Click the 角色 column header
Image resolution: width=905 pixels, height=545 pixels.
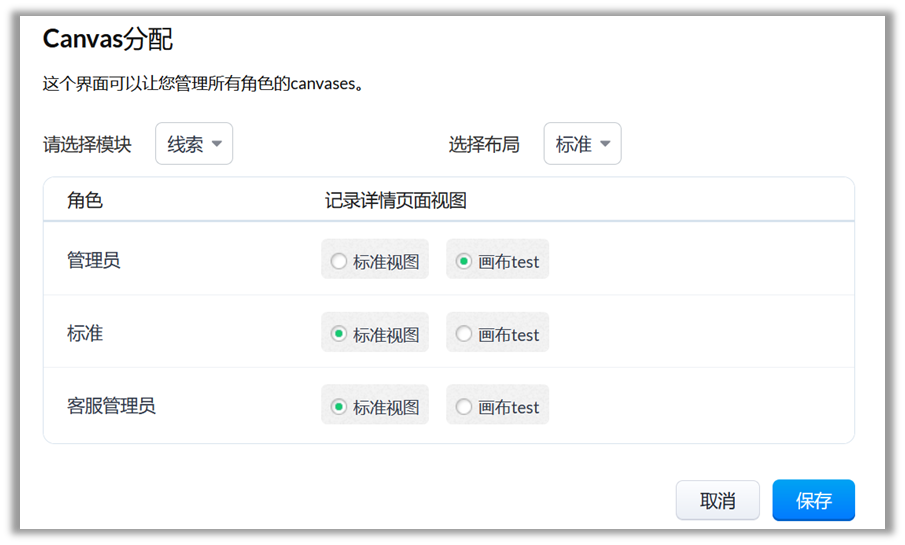click(85, 200)
